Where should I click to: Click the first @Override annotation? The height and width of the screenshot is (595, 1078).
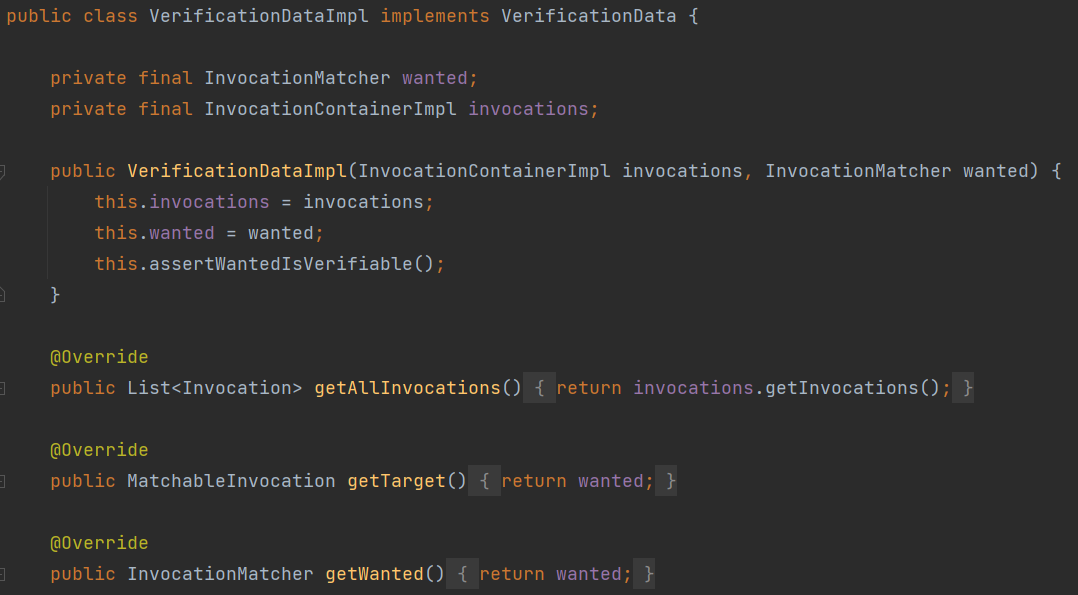[x=99, y=357]
